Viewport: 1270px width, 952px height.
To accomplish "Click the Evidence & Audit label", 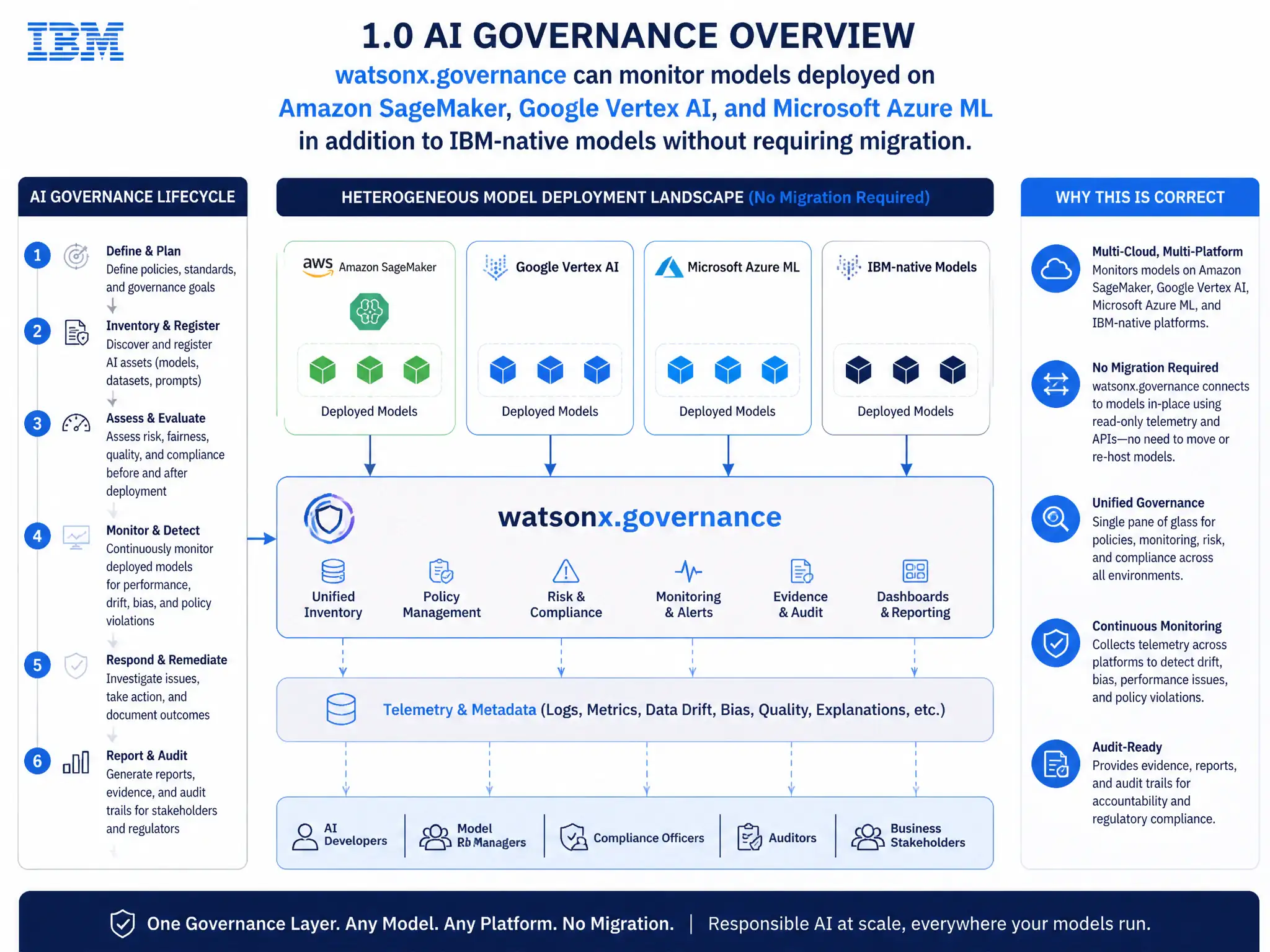I will point(801,604).
